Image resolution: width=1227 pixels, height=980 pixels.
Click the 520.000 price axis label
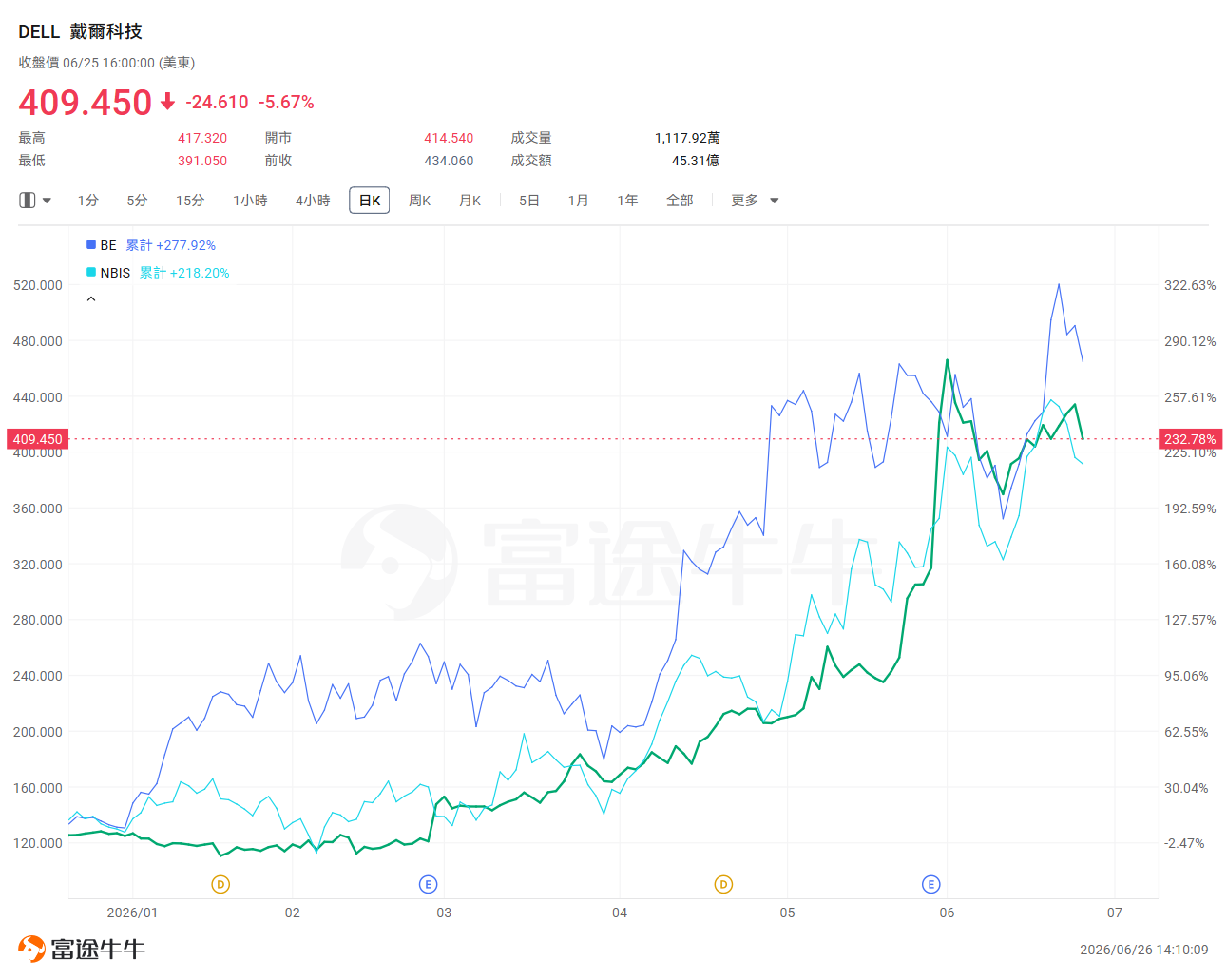click(38, 285)
